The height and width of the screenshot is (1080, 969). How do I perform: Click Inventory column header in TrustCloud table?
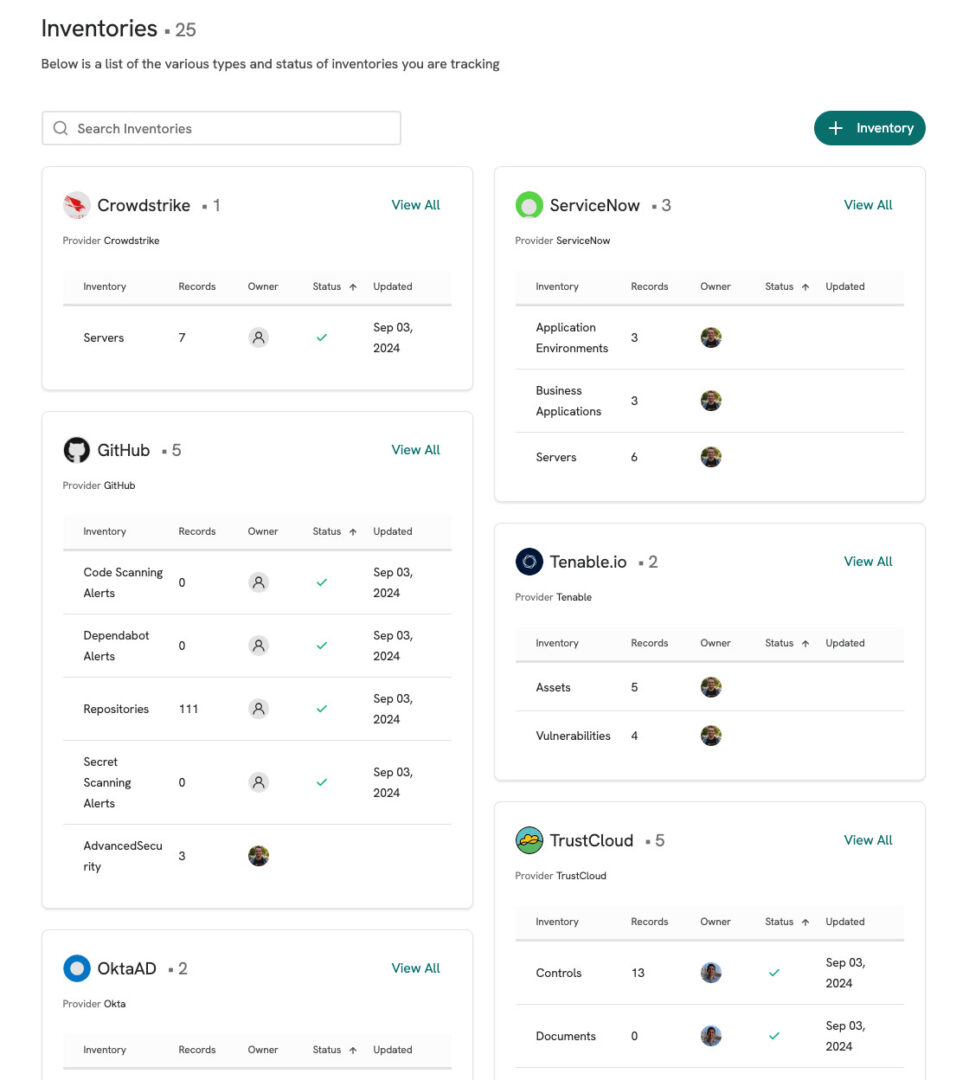[x=557, y=922]
